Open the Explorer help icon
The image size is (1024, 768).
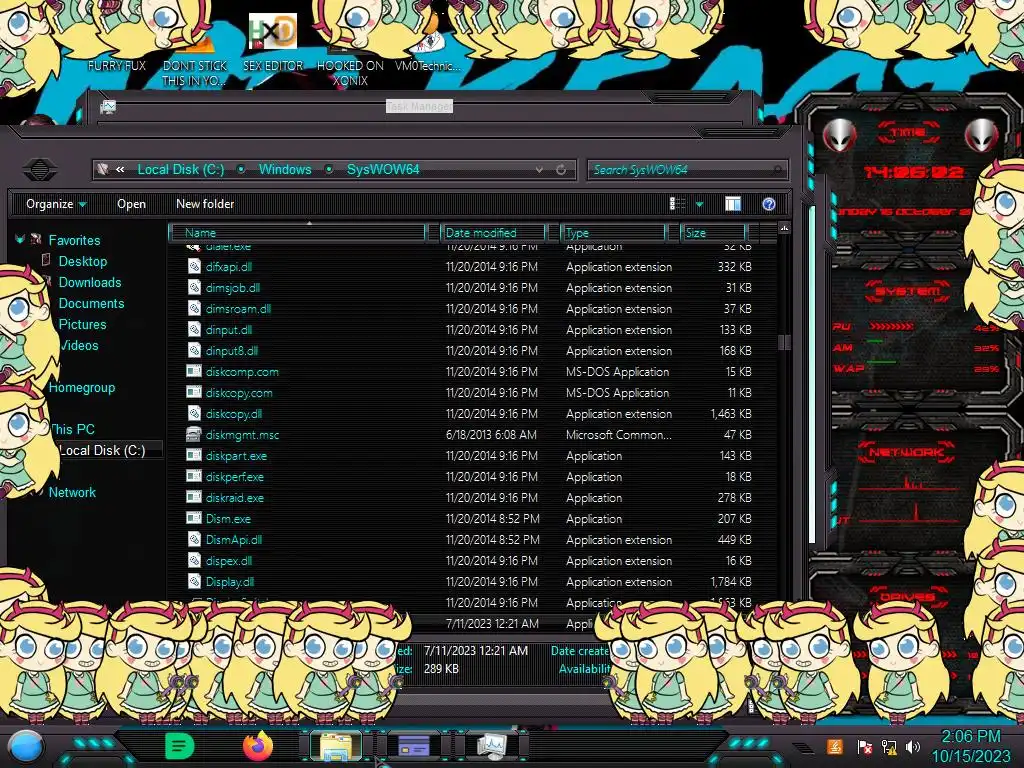pyautogui.click(x=769, y=204)
